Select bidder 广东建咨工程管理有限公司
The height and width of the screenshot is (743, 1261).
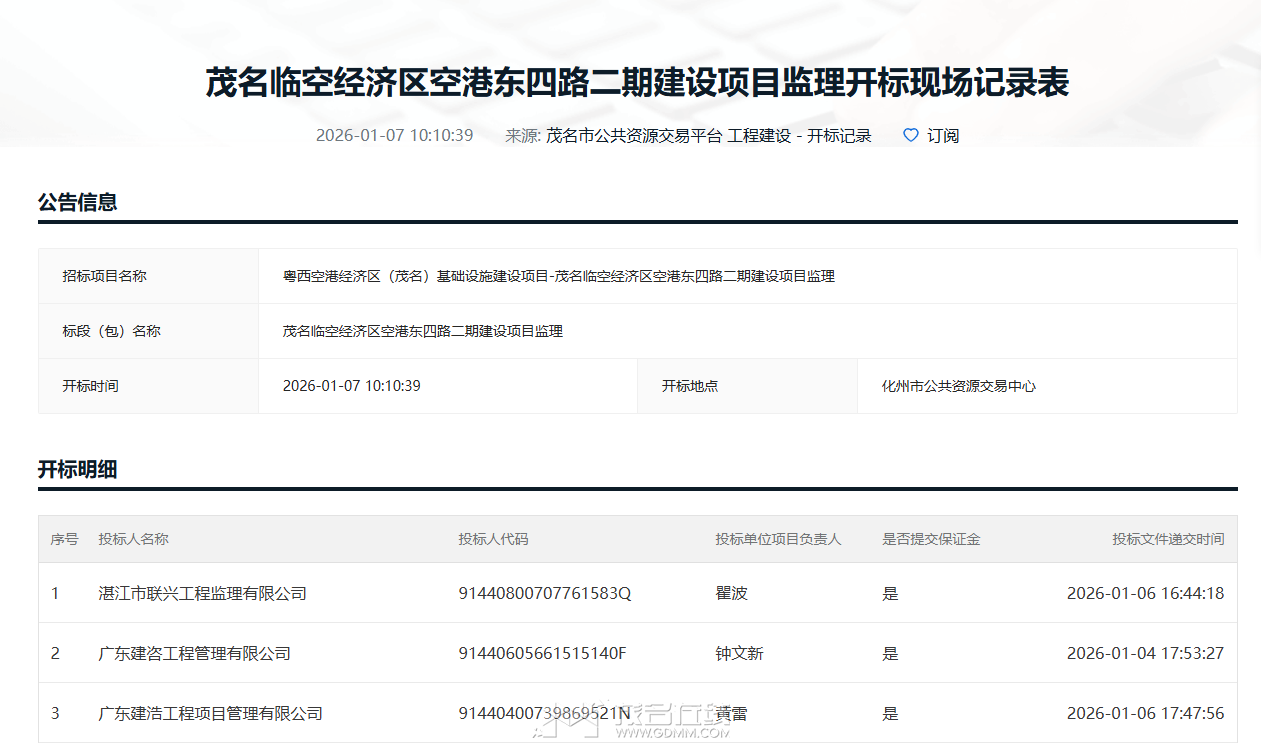[194, 653]
